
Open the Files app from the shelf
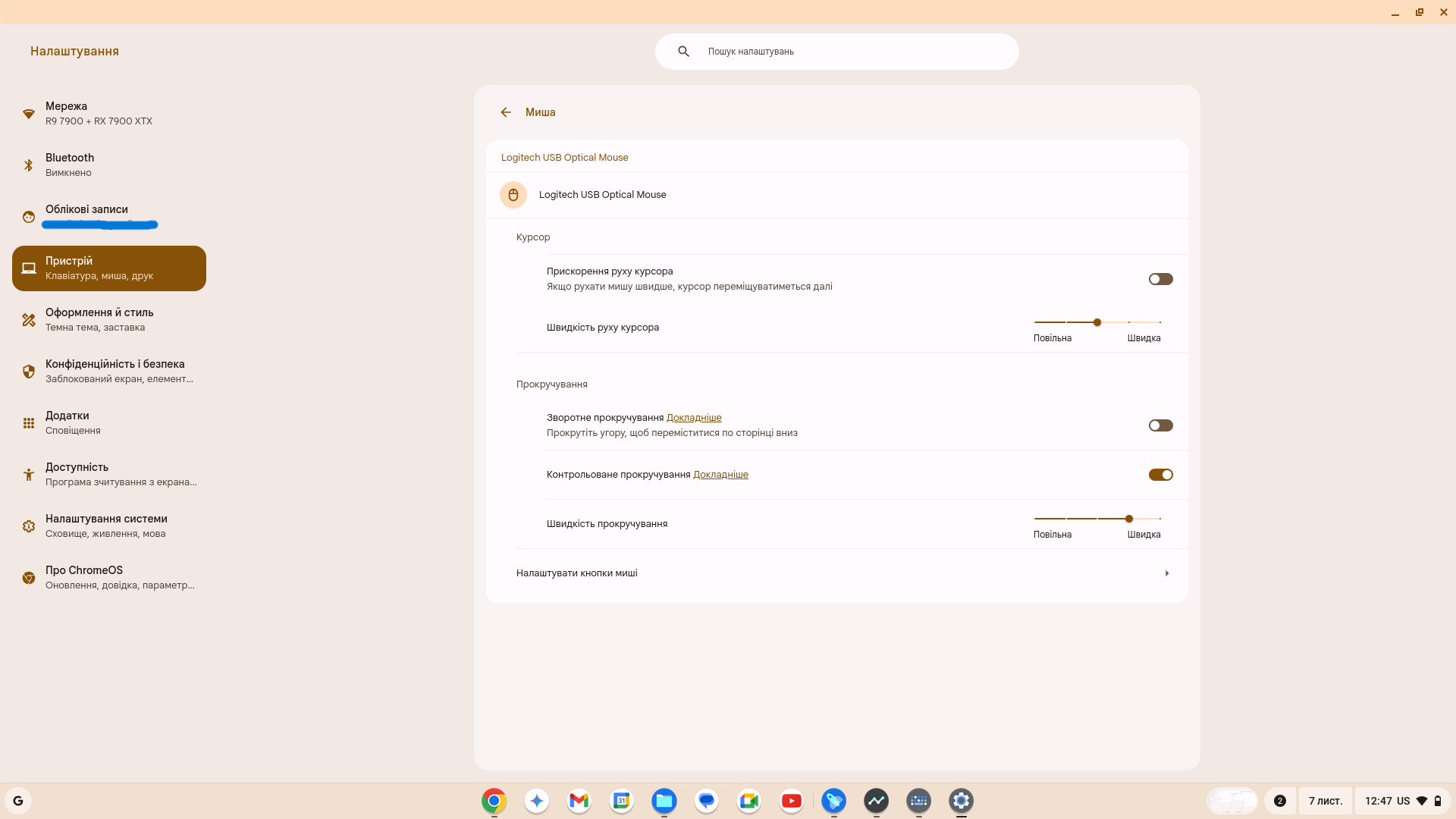664,800
